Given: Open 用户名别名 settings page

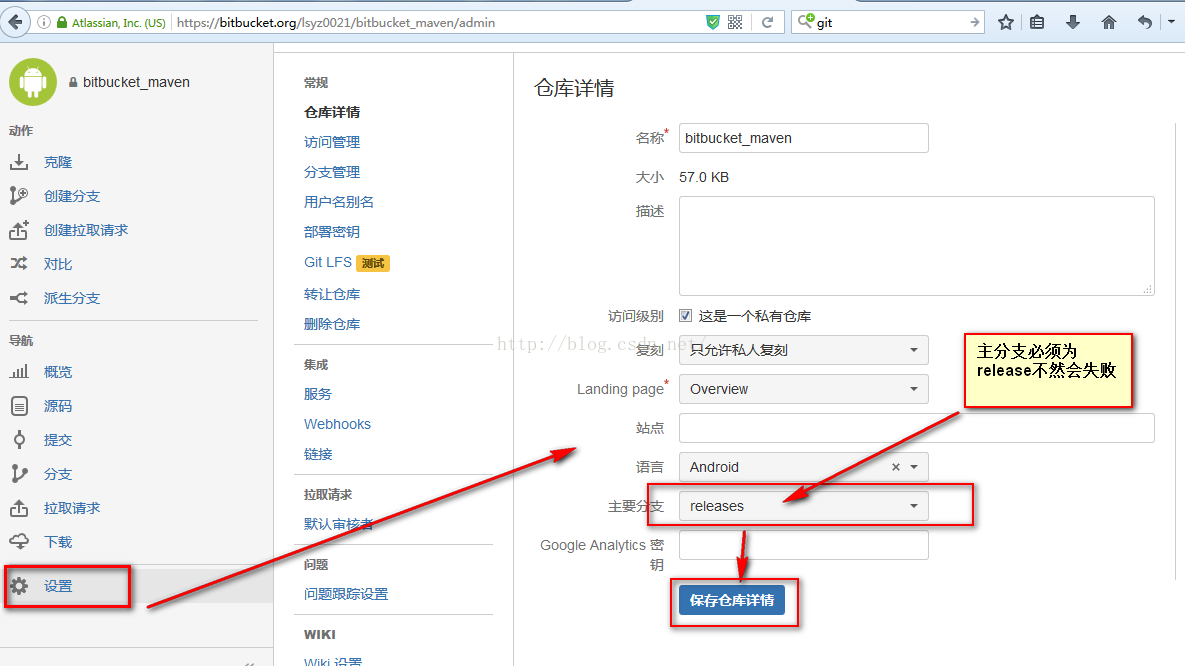Looking at the screenshot, I should coord(339,202).
